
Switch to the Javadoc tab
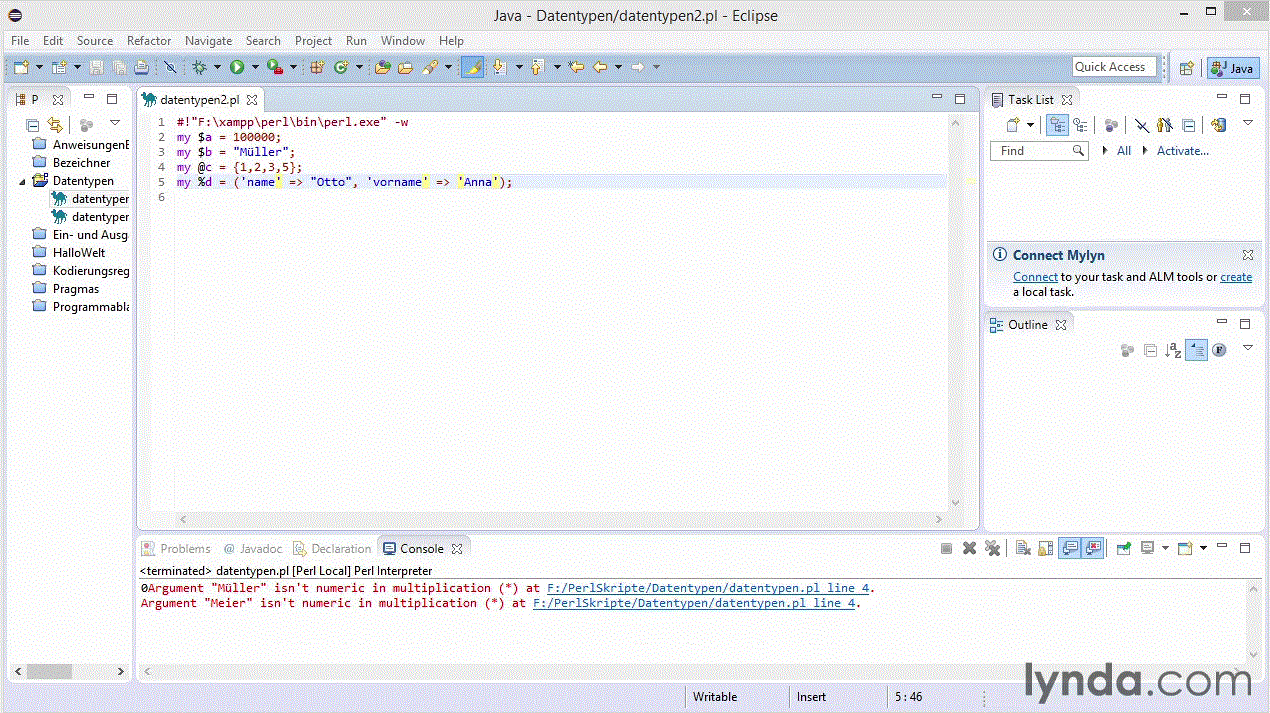pyautogui.click(x=253, y=549)
